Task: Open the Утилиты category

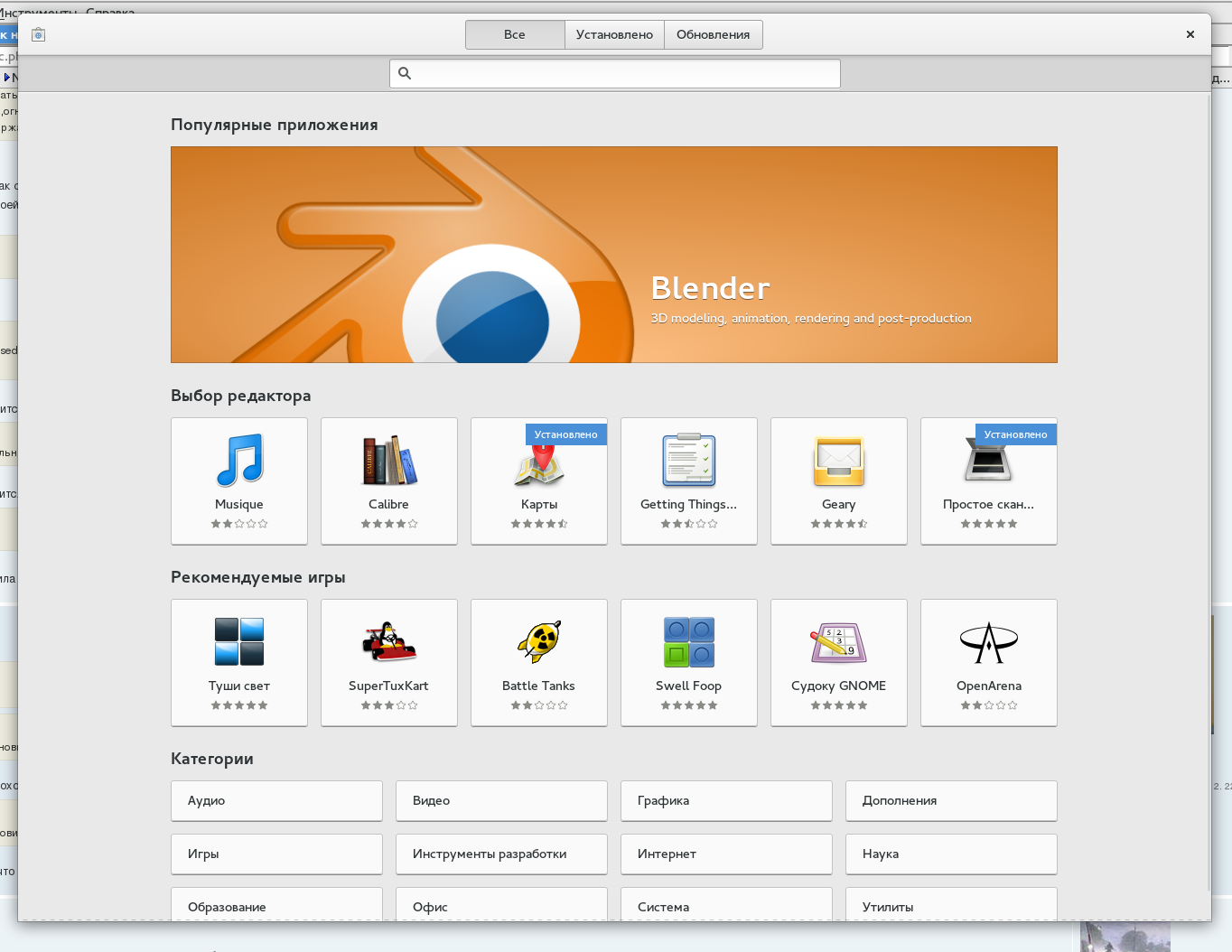Action: (x=951, y=904)
